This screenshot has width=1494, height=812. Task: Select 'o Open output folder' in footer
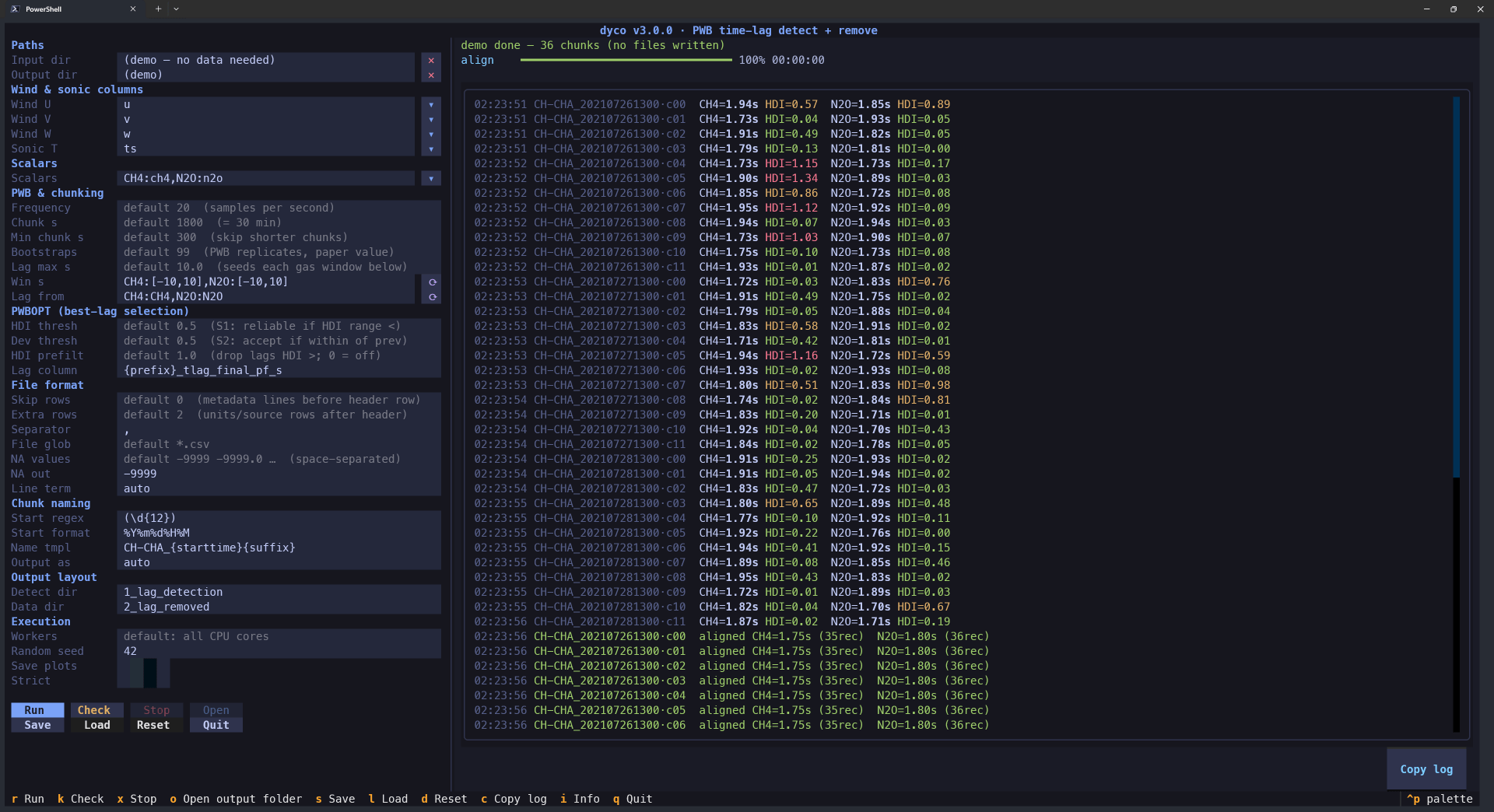[236, 799]
